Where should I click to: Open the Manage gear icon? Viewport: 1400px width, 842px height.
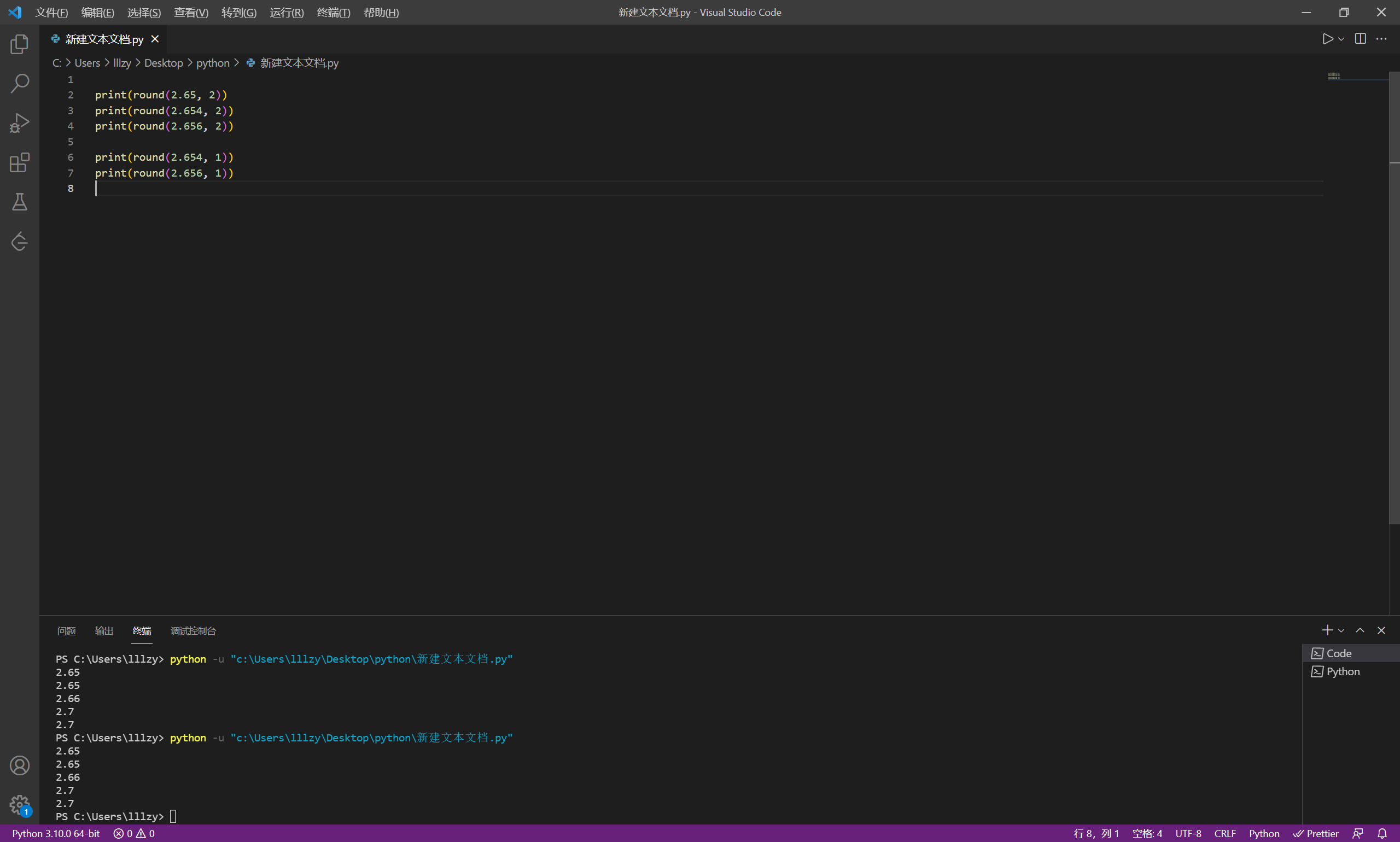(19, 804)
